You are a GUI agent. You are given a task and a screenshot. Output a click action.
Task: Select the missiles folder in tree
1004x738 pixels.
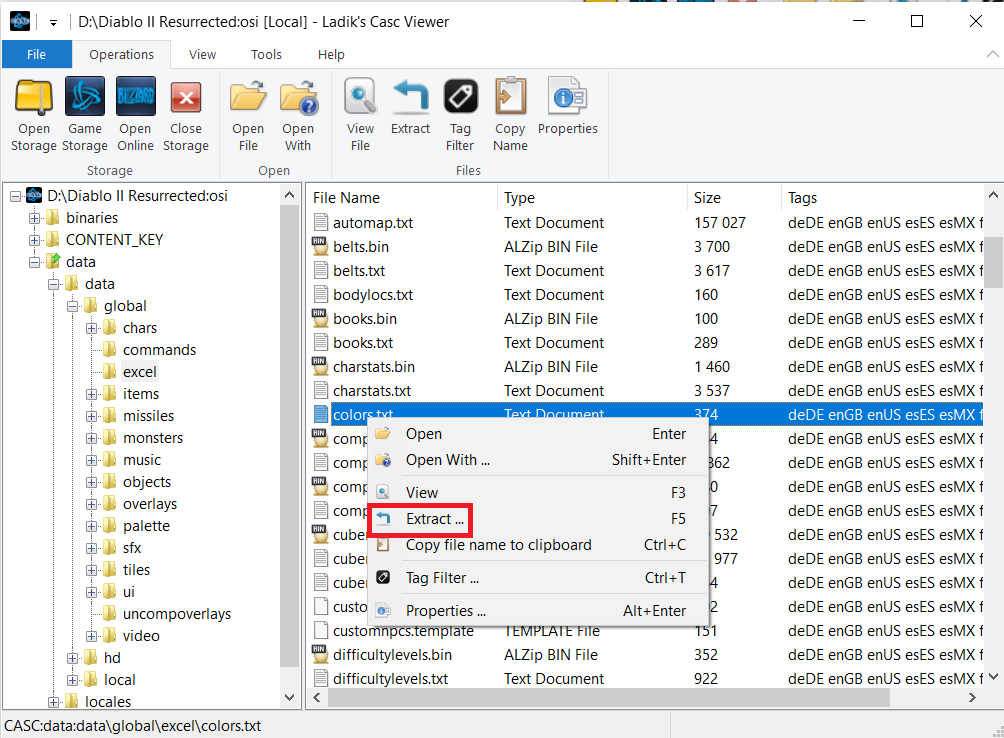[x=149, y=416]
